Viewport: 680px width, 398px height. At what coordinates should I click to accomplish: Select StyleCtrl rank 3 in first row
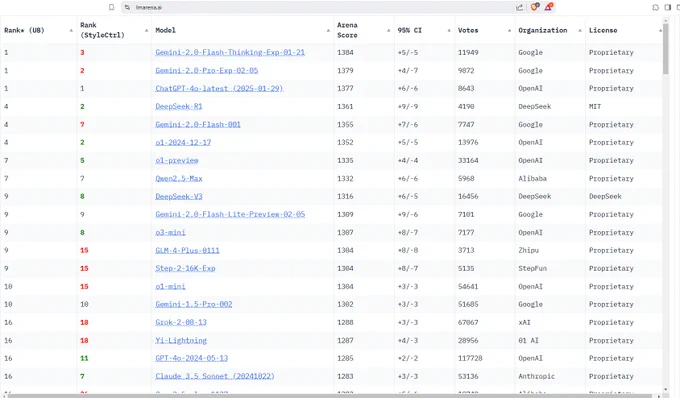tap(82, 52)
